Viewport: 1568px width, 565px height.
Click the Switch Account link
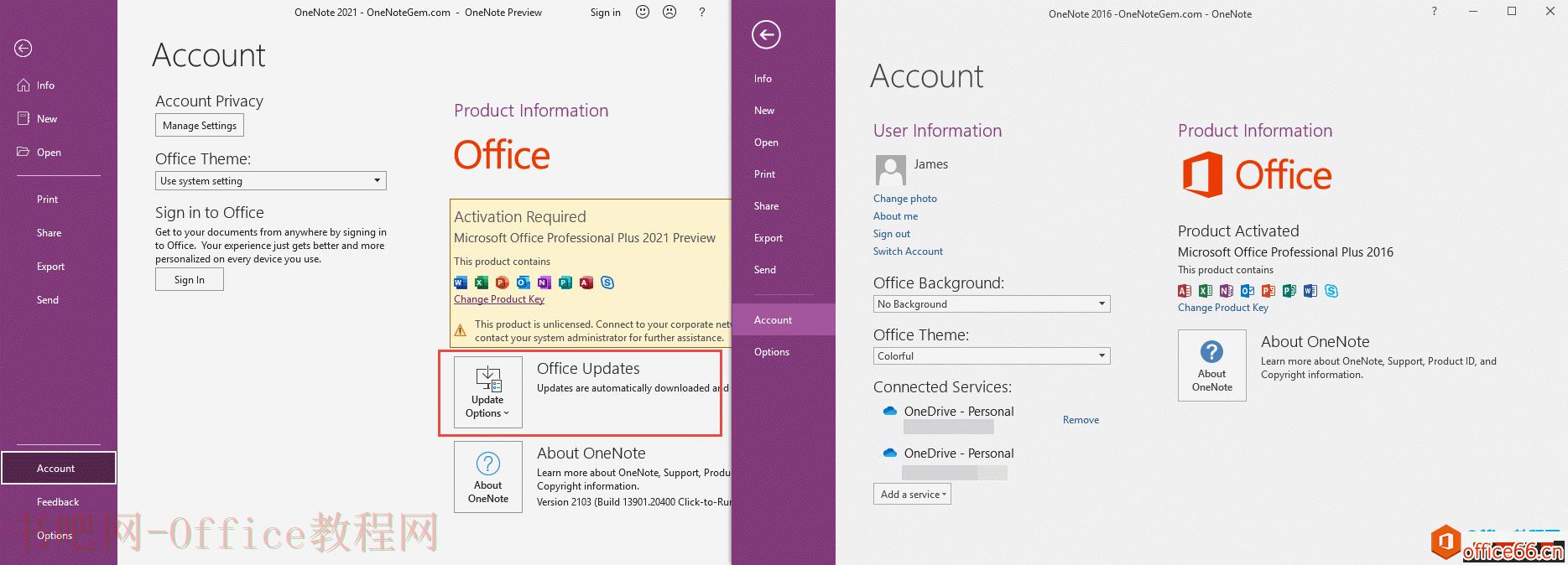click(908, 251)
